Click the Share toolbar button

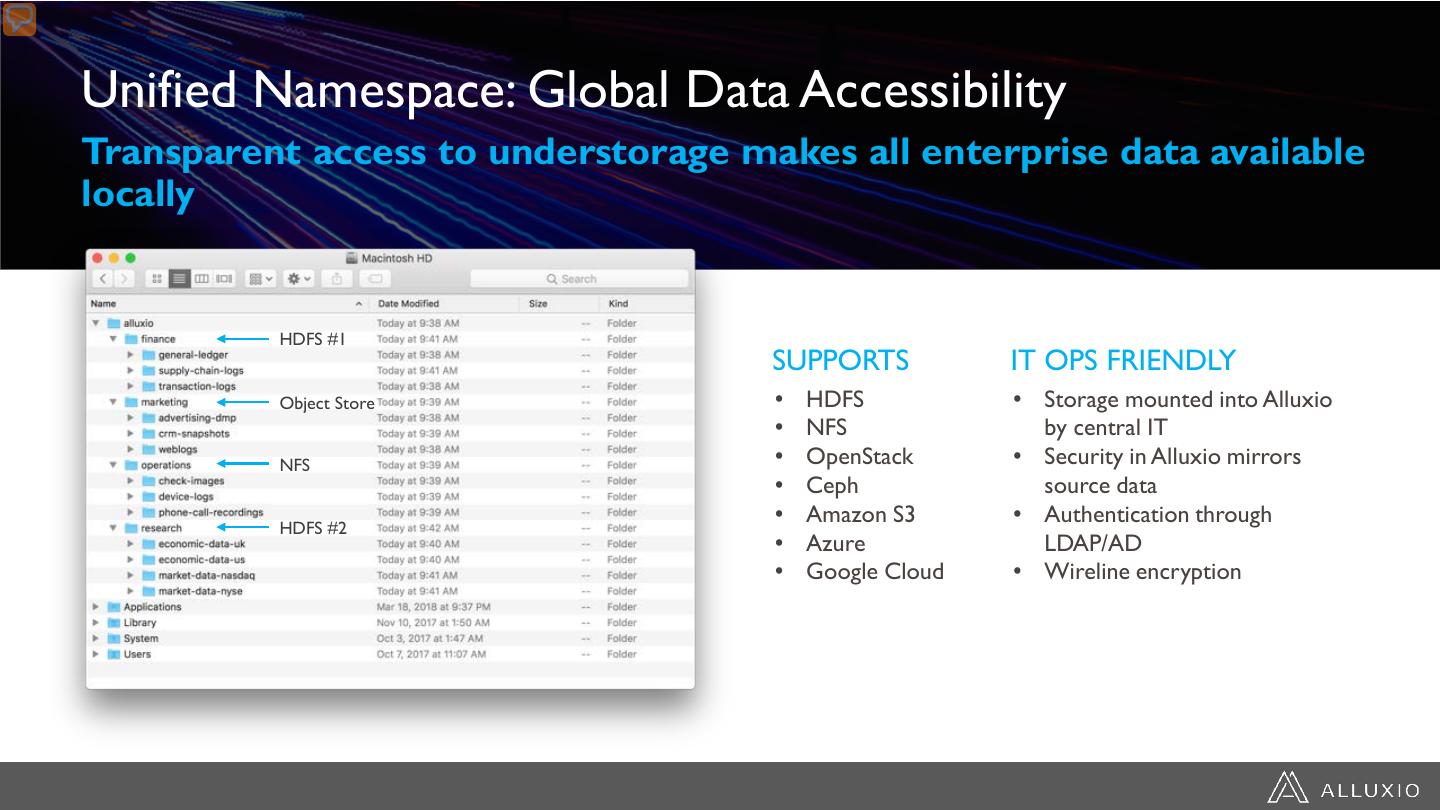click(x=338, y=279)
